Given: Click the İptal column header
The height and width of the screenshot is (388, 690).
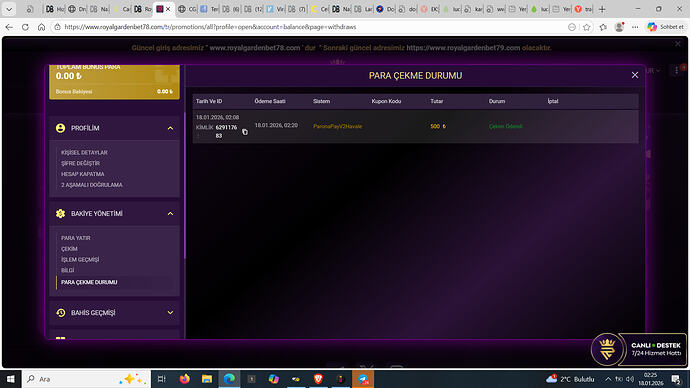Looking at the screenshot, I should tap(553, 101).
